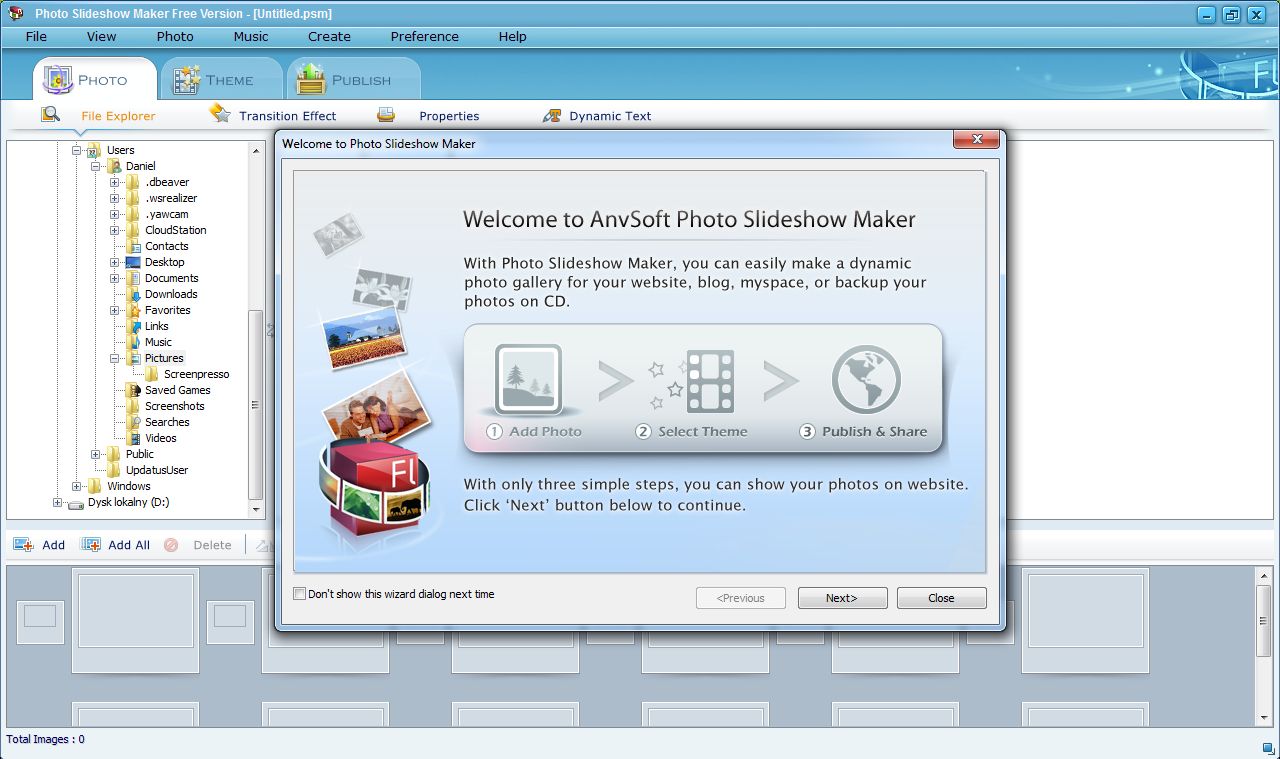The width and height of the screenshot is (1280, 759).
Task: Select the .yawcam folder in tree
Action: (167, 214)
